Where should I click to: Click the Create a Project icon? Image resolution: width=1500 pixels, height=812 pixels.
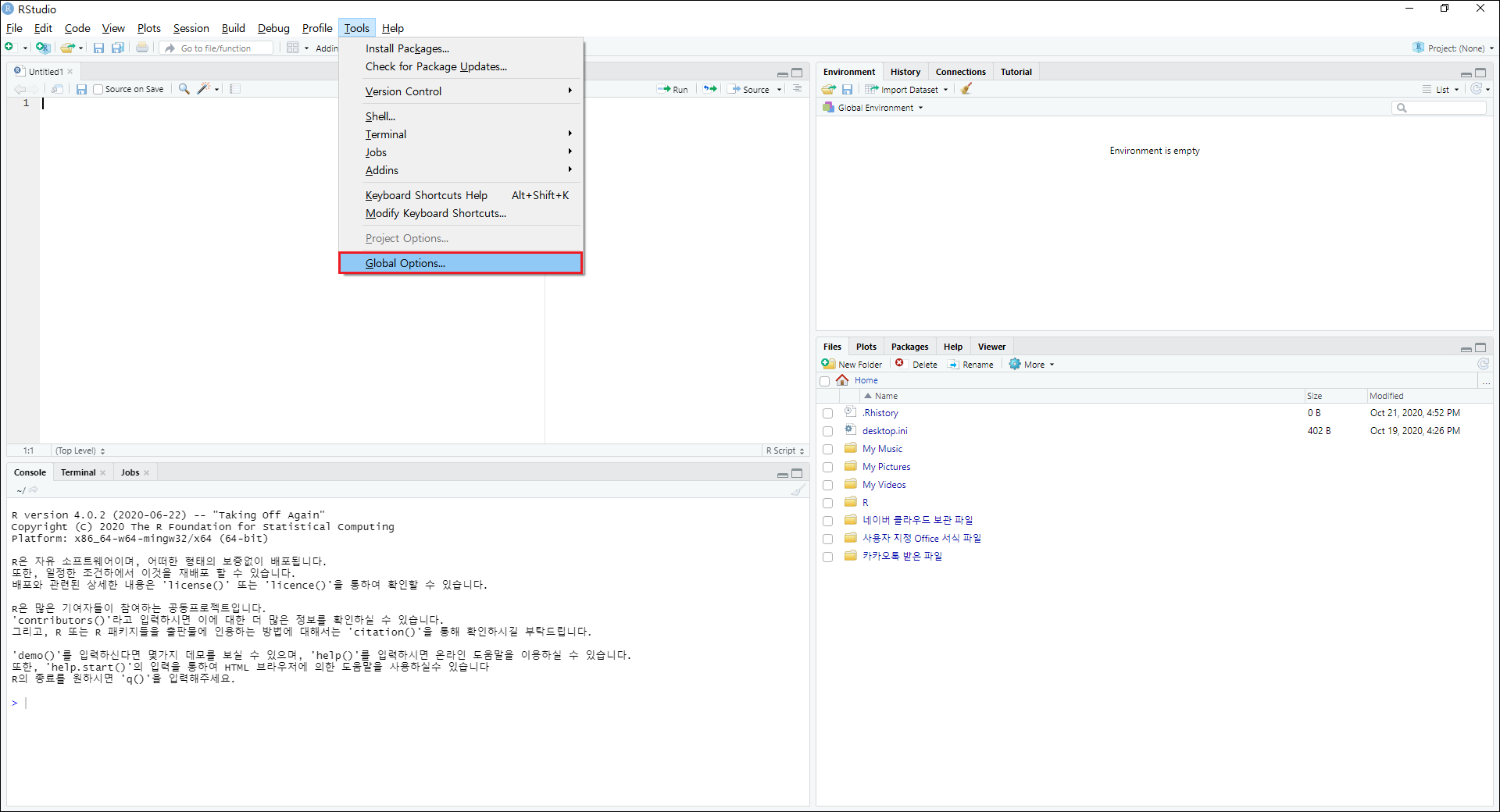coord(43,48)
